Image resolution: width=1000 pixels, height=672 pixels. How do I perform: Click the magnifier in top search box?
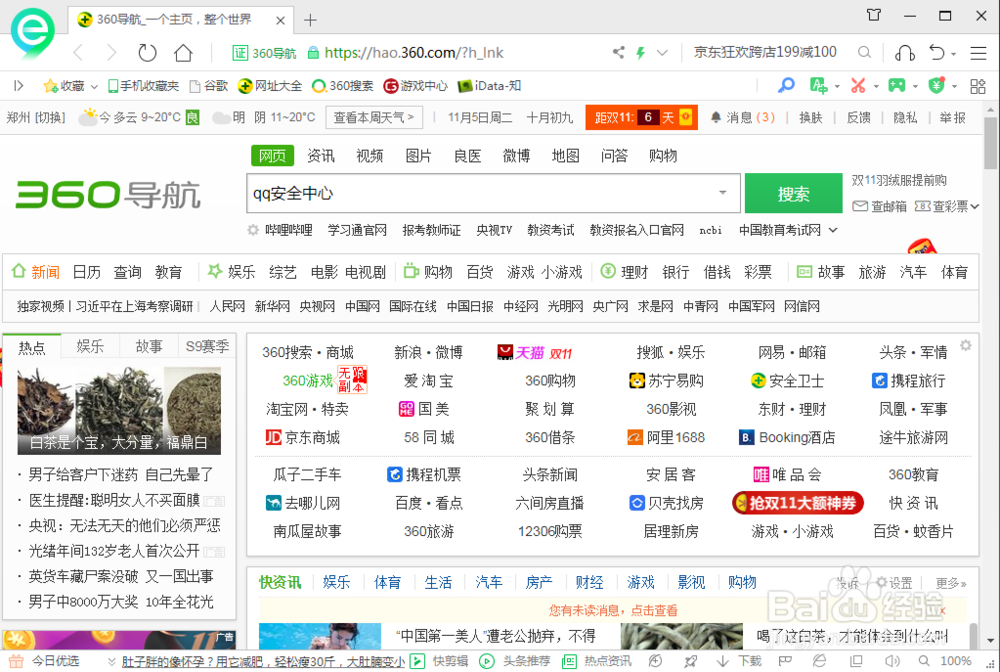point(864,52)
